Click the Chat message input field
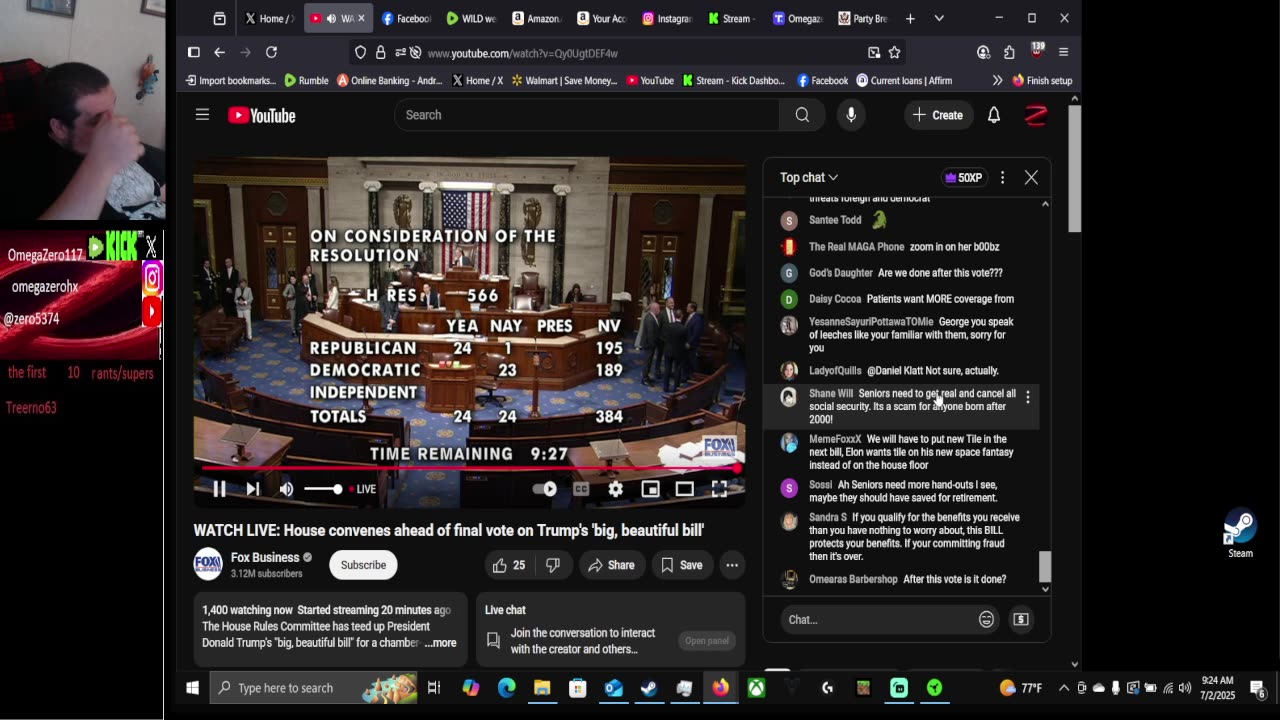 coord(875,620)
